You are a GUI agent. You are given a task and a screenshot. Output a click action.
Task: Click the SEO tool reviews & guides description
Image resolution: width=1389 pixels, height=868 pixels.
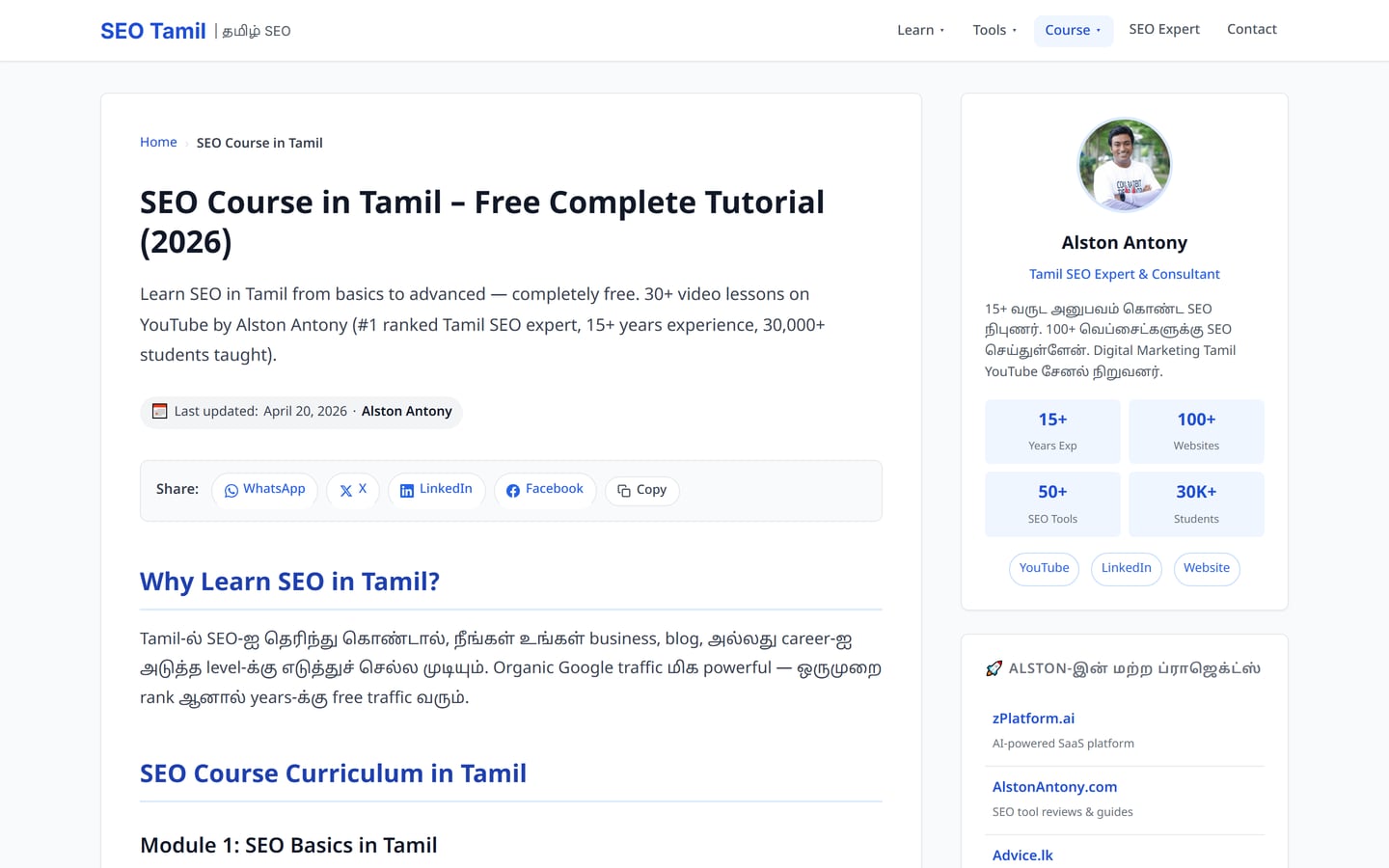(x=1063, y=812)
